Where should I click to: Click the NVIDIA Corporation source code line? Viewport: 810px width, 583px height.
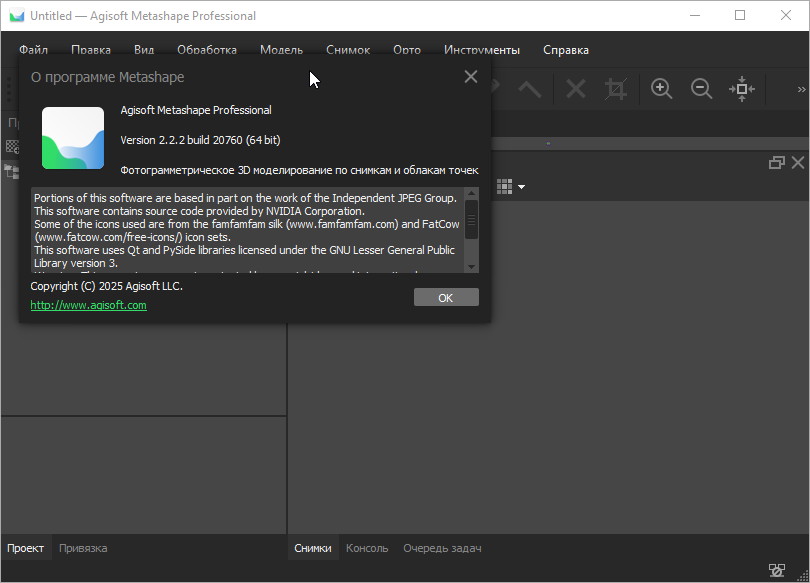(199, 211)
